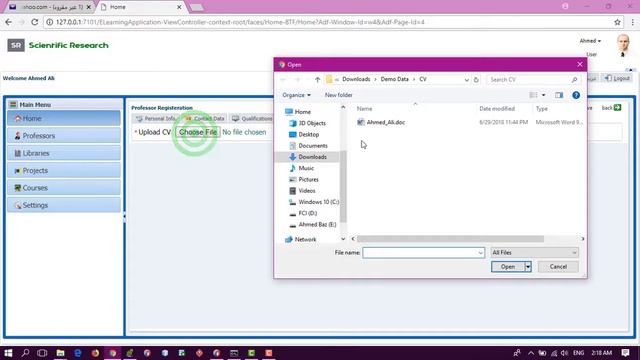The width and height of the screenshot is (640, 360).
Task: Click the horizontal scrollbar in file list
Action: click(x=450, y=239)
